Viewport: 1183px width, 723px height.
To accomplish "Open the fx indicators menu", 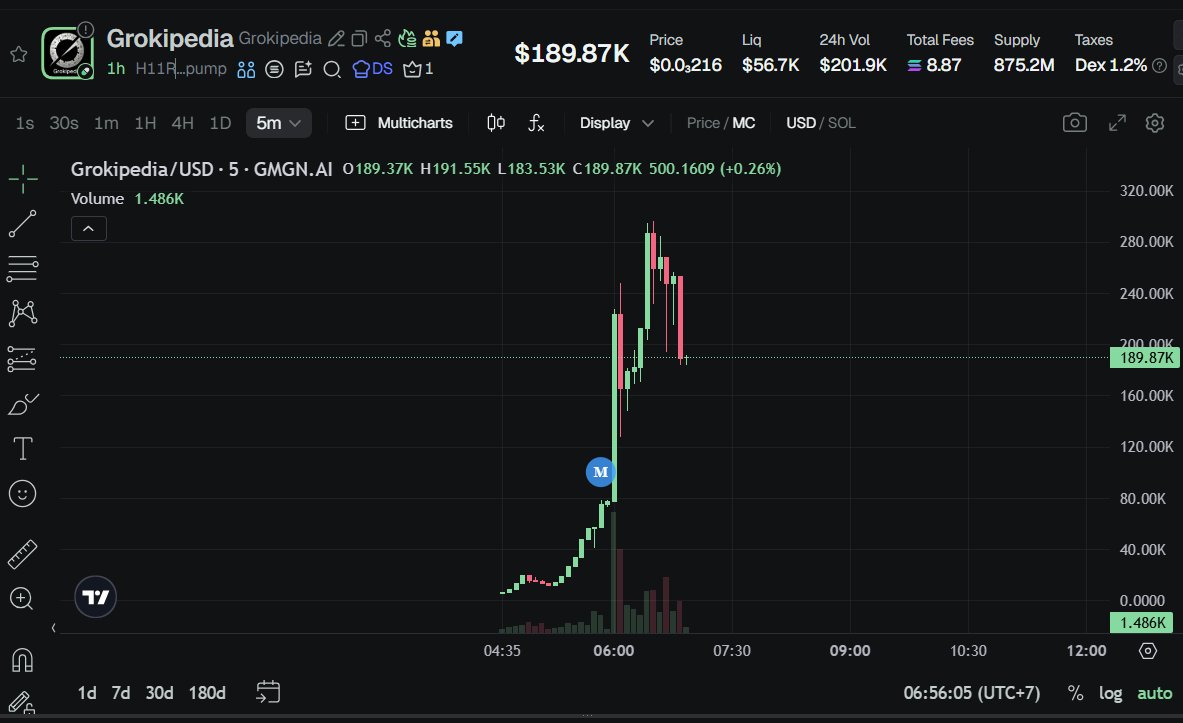I will coord(536,123).
